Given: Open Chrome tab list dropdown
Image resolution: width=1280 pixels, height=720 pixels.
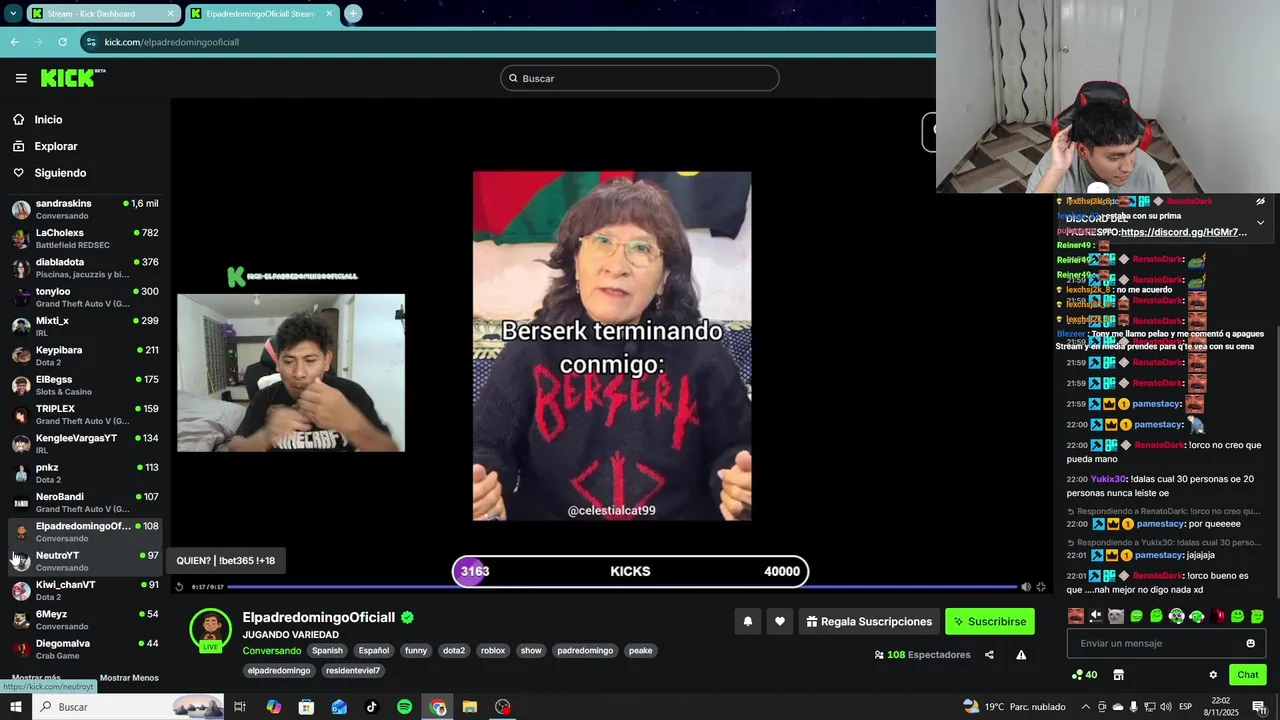Looking at the screenshot, I should 13,13.
